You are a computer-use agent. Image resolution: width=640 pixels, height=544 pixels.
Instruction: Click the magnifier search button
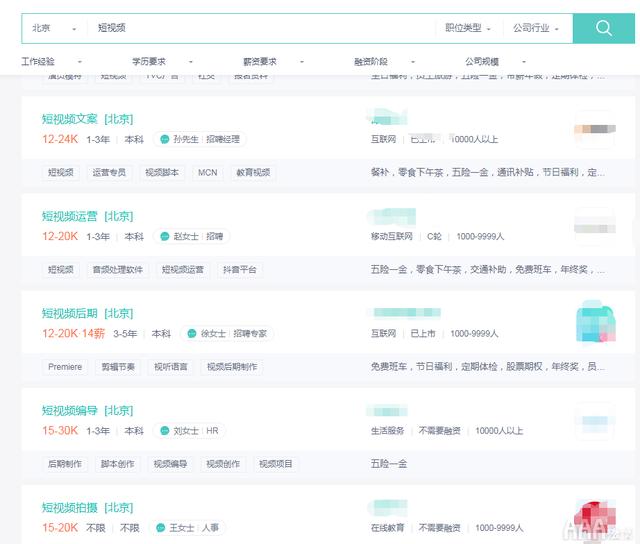point(604,28)
